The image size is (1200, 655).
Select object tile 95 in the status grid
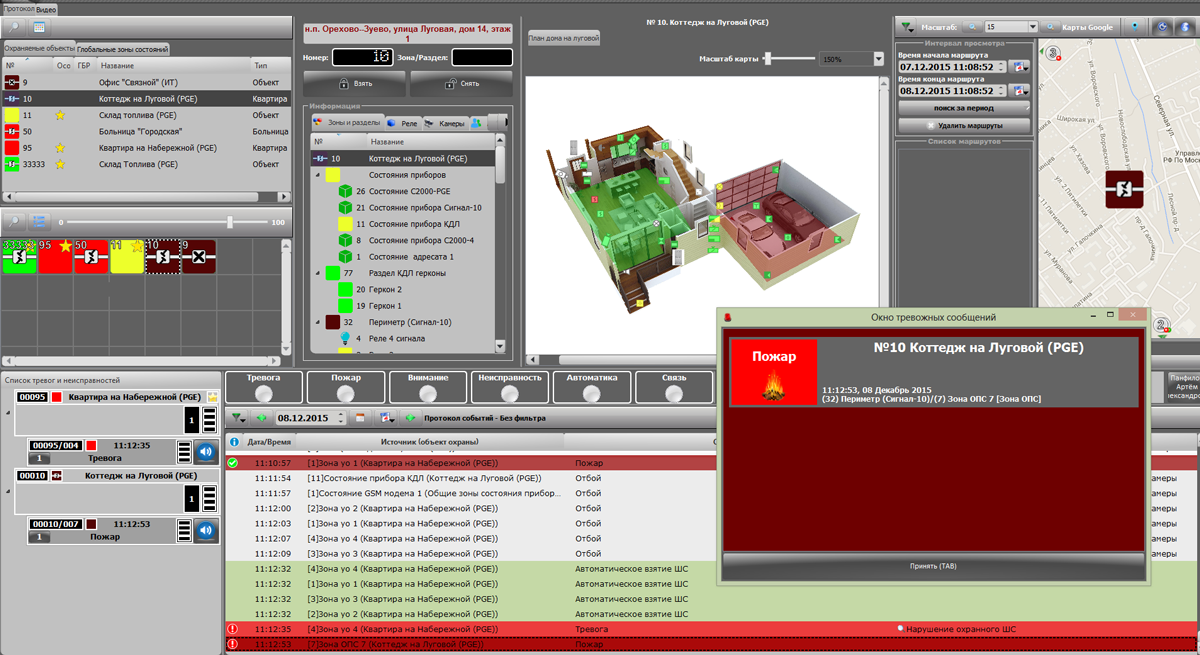(x=55, y=257)
